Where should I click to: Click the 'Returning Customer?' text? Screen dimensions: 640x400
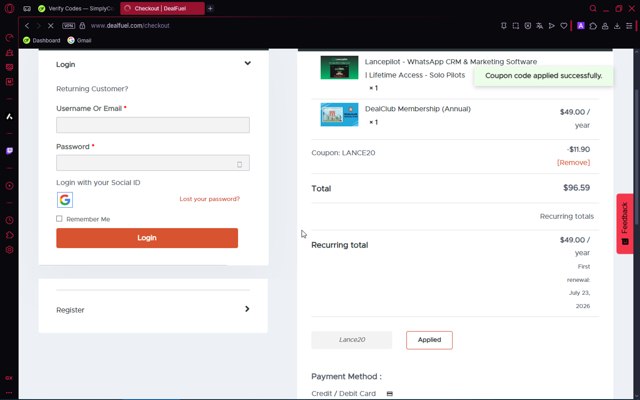[x=92, y=89]
